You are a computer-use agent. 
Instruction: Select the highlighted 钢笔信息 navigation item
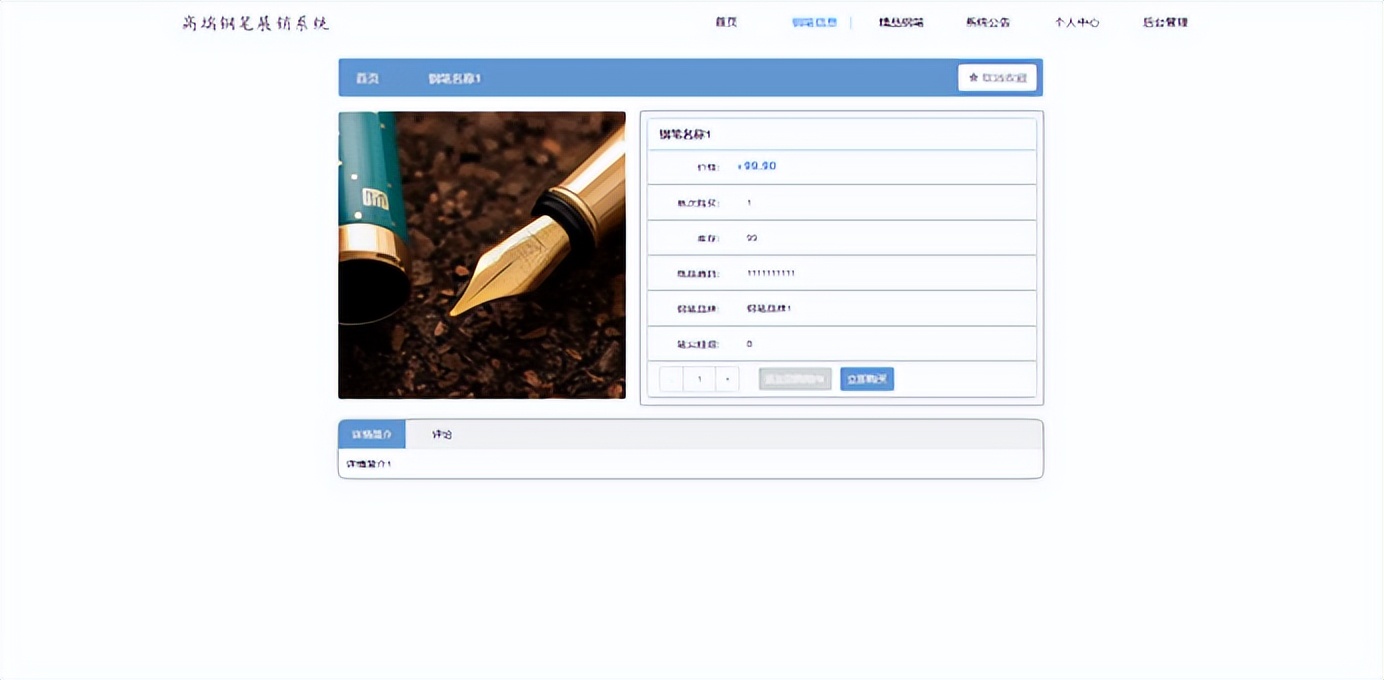tap(816, 22)
